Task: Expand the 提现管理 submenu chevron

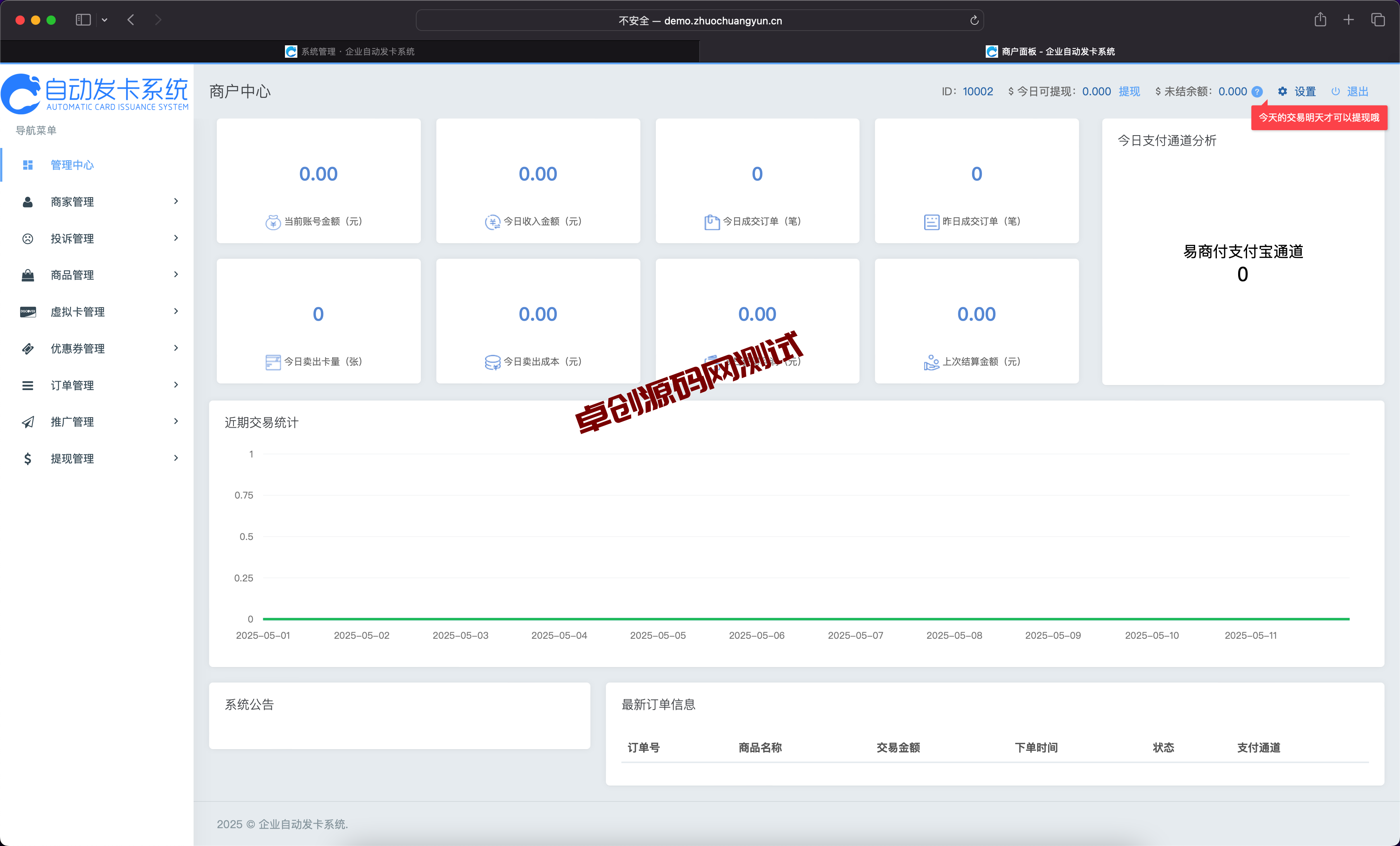Action: 176,458
